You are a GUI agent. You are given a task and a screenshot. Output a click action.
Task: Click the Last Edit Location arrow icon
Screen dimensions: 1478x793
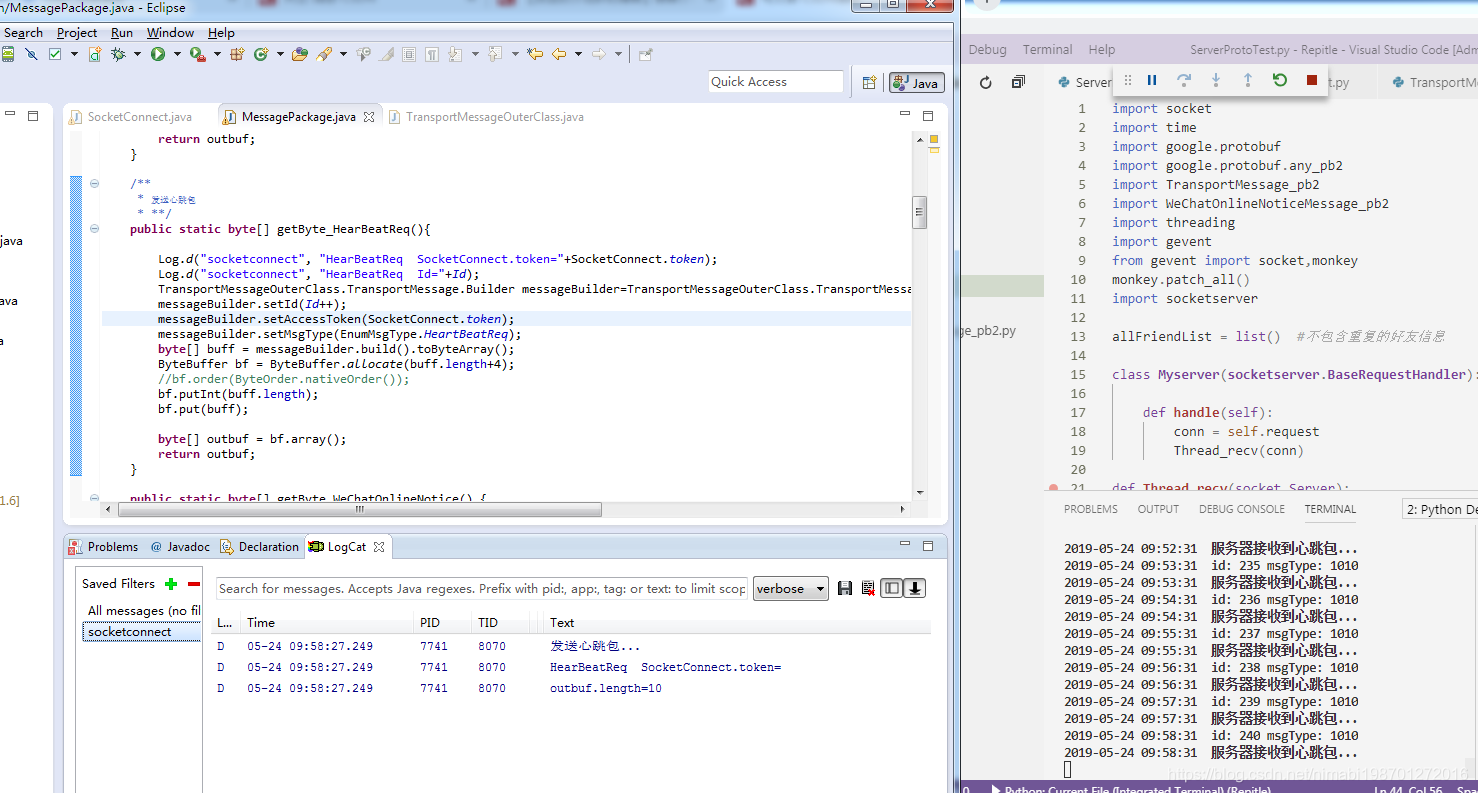pyautogui.click(x=535, y=54)
